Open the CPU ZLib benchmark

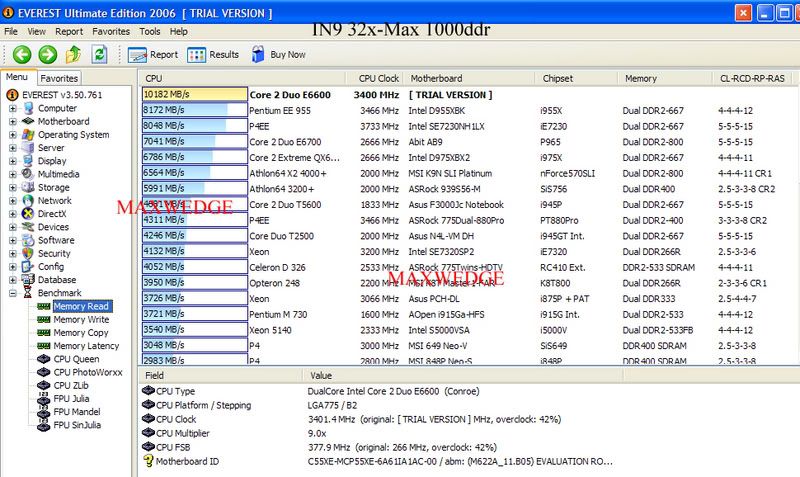click(x=71, y=386)
